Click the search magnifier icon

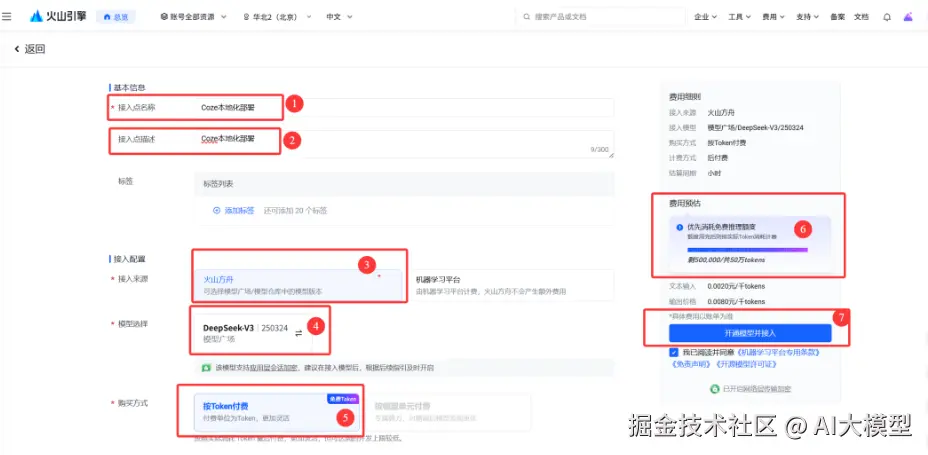point(527,17)
